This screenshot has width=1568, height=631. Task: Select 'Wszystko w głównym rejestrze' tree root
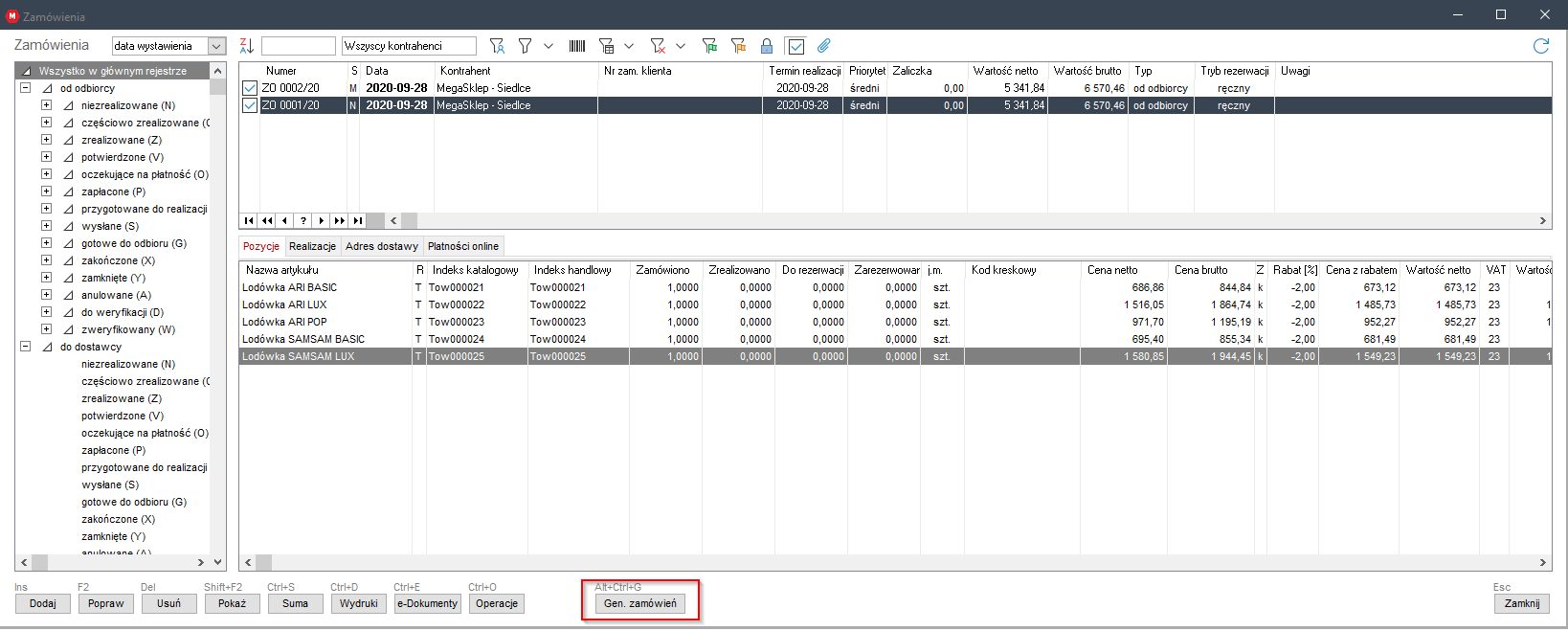tap(113, 71)
